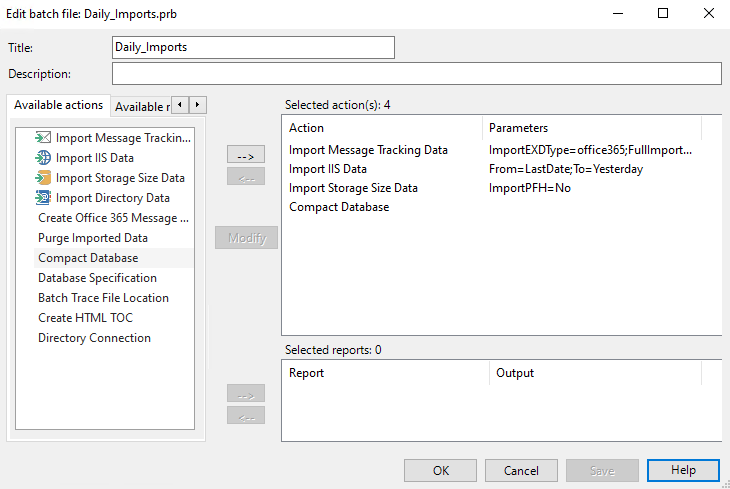Viewport: 730px width, 489px height.
Task: Click the Import Message Tracking envelope icon
Action: coord(43,137)
